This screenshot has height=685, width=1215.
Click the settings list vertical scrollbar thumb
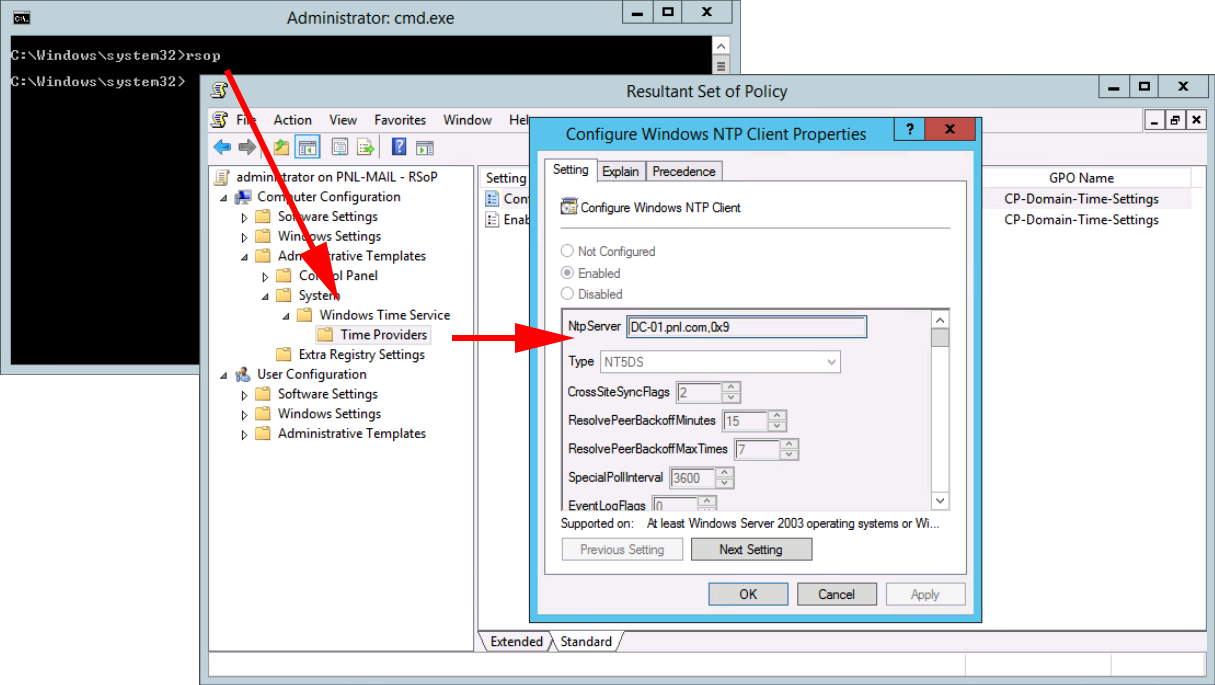[940, 337]
